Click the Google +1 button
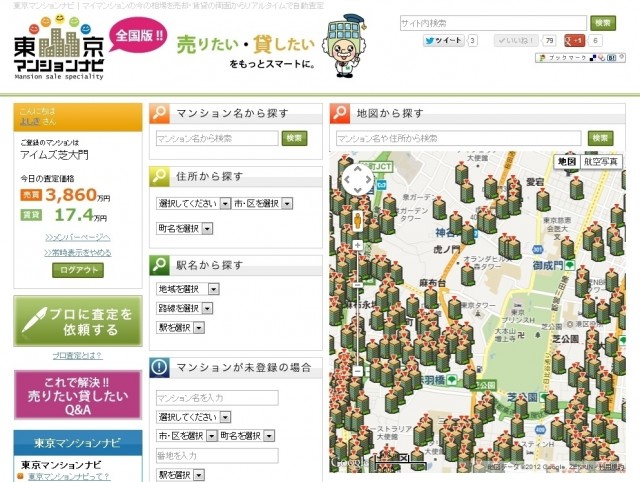The width and height of the screenshot is (640, 482). tap(574, 41)
